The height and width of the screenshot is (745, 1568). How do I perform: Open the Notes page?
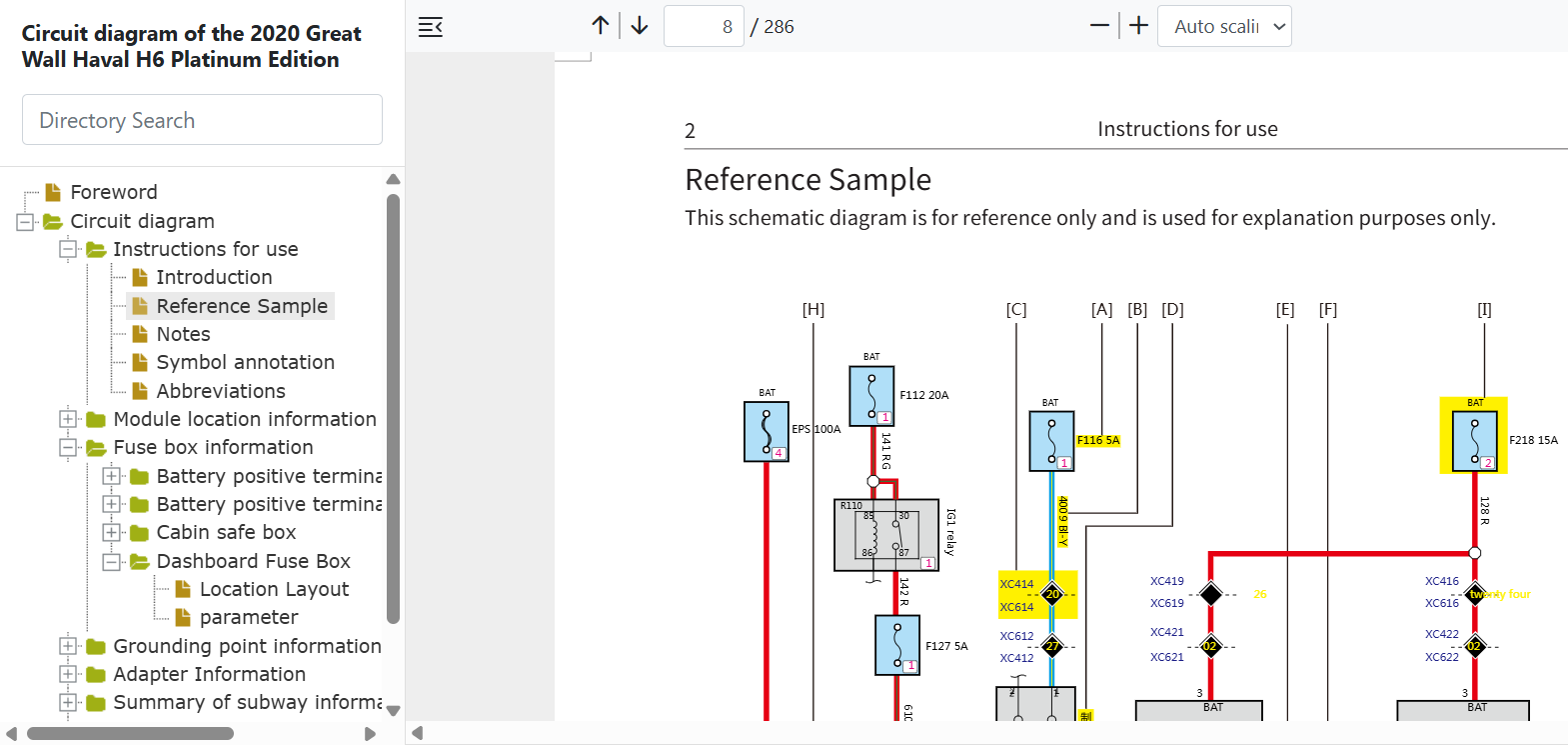pyautogui.click(x=183, y=334)
